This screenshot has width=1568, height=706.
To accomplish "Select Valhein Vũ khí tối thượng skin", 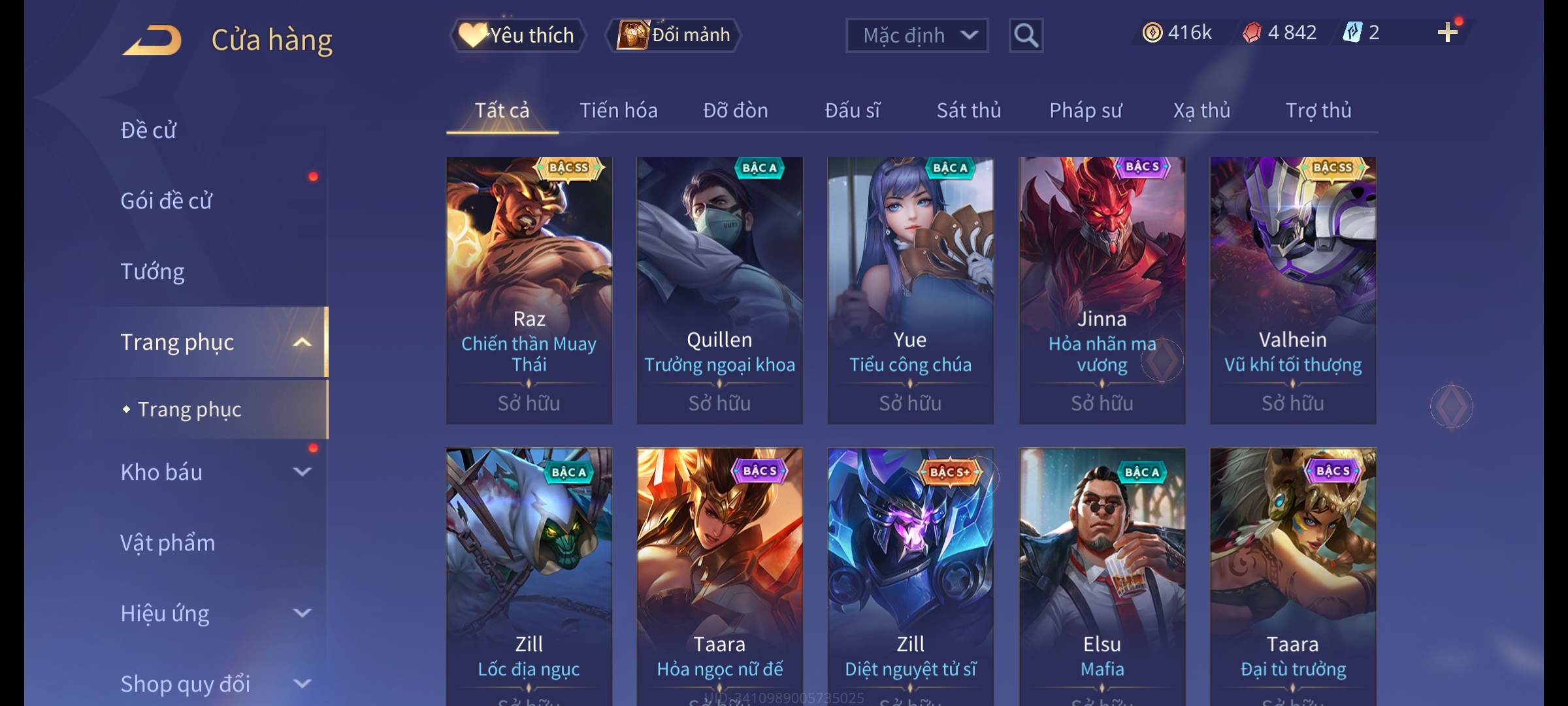I will click(x=1293, y=290).
